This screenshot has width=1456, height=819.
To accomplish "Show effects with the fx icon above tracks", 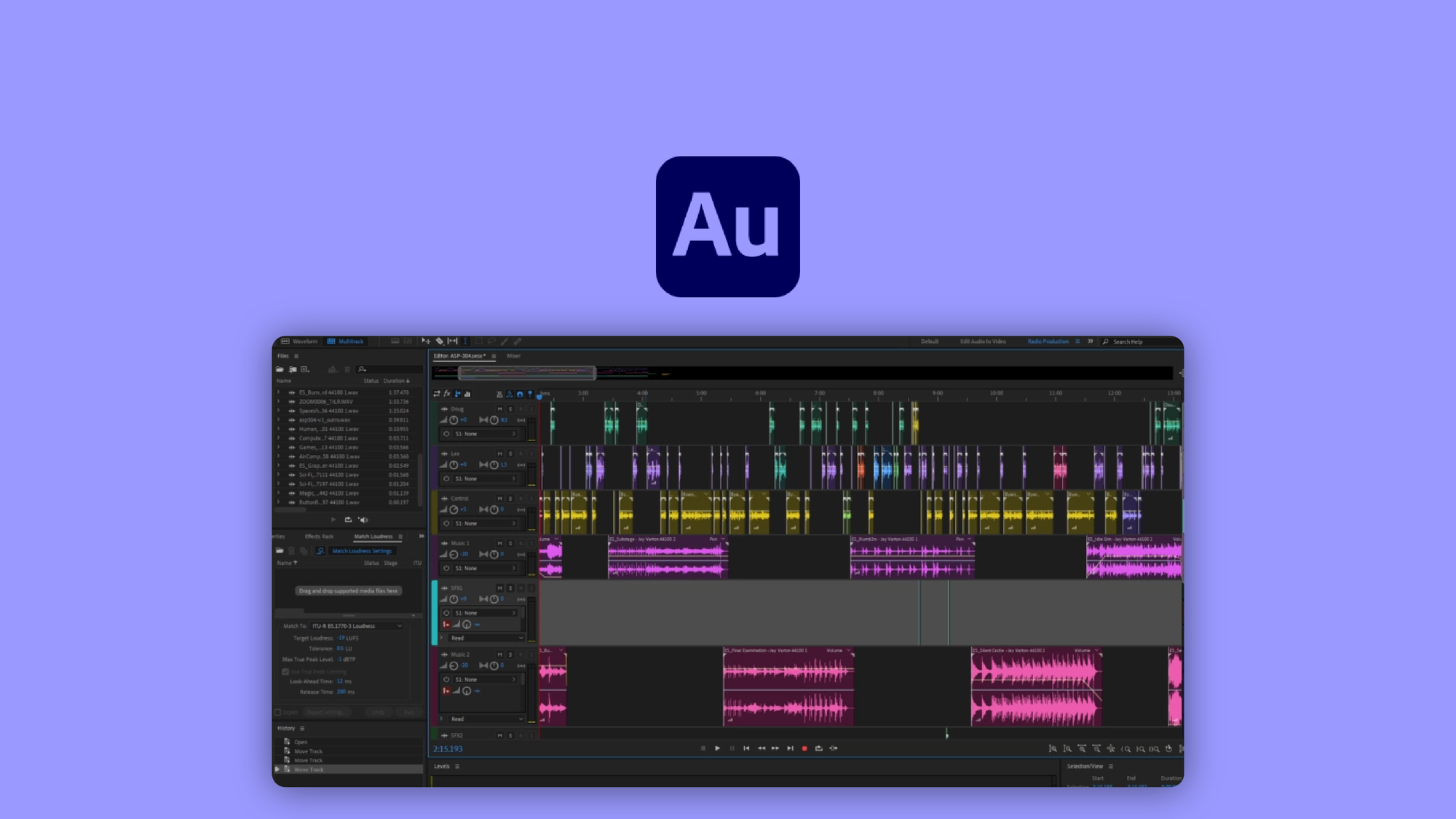I will pos(446,393).
